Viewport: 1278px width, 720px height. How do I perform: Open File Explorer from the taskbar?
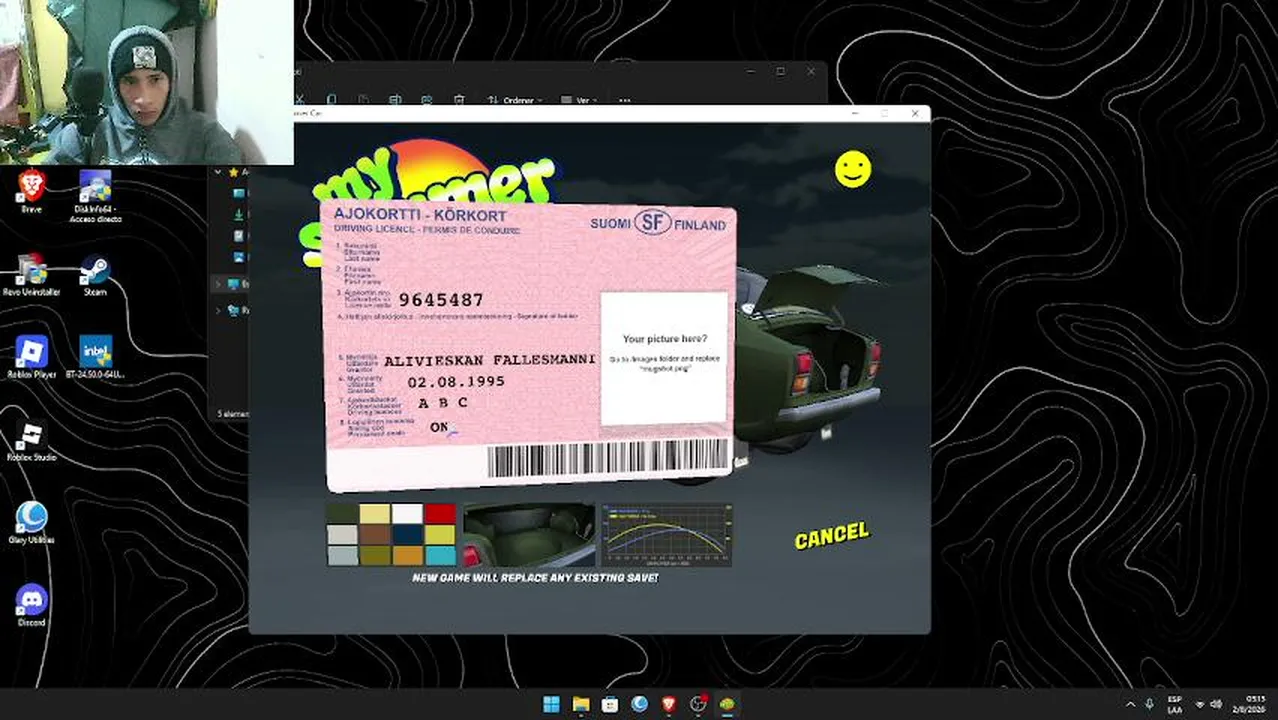(580, 704)
